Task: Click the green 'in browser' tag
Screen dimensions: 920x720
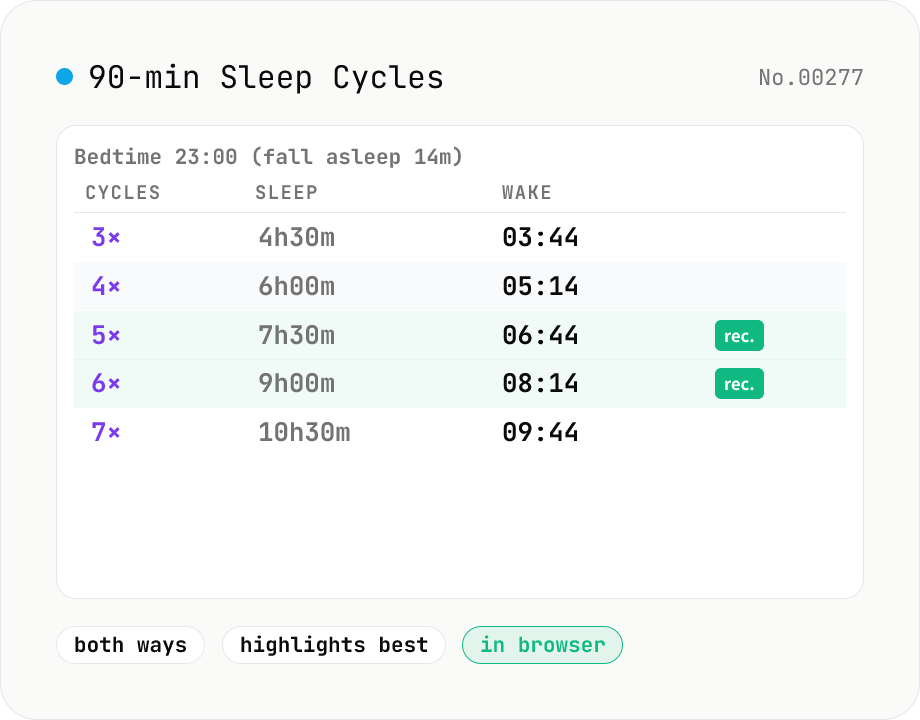Action: point(542,645)
